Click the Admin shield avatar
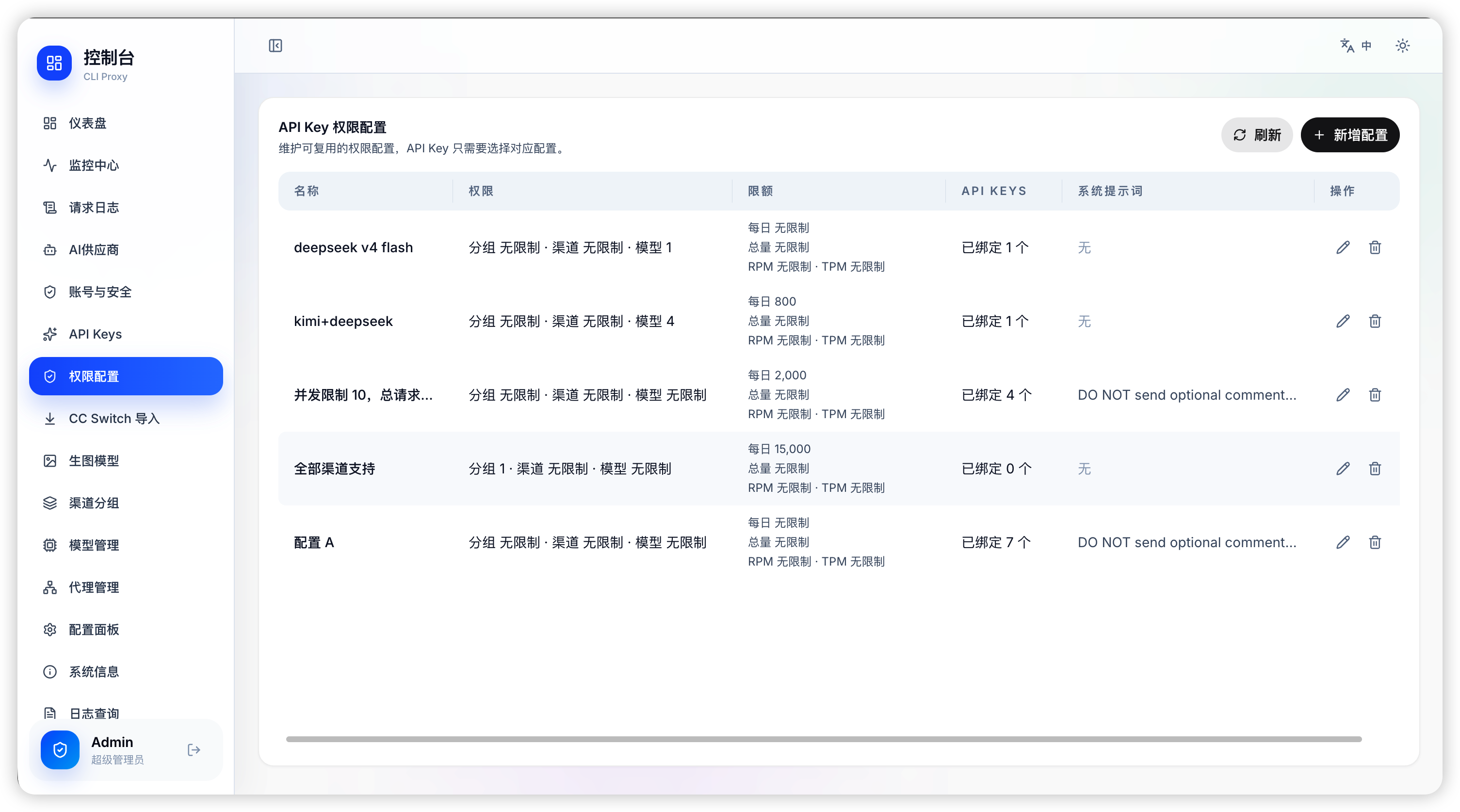The width and height of the screenshot is (1460, 812). [60, 750]
